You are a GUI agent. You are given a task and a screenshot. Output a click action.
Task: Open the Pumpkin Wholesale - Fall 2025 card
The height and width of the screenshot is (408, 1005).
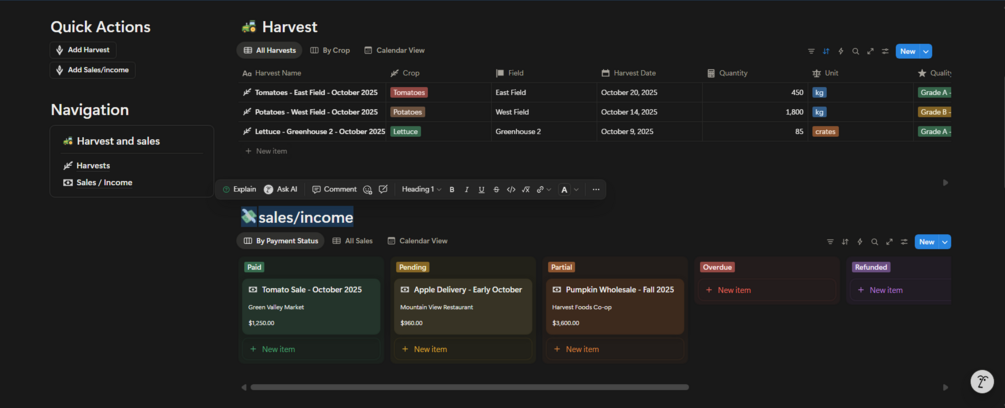(615, 306)
